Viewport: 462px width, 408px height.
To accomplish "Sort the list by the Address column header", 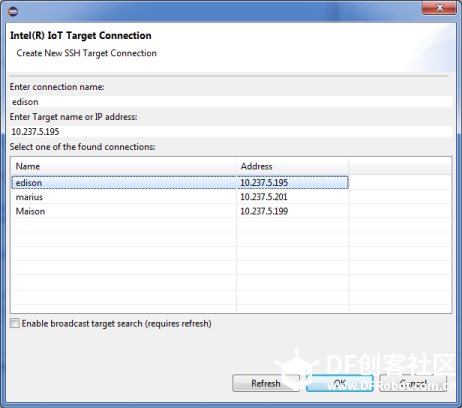I will 292,166.
